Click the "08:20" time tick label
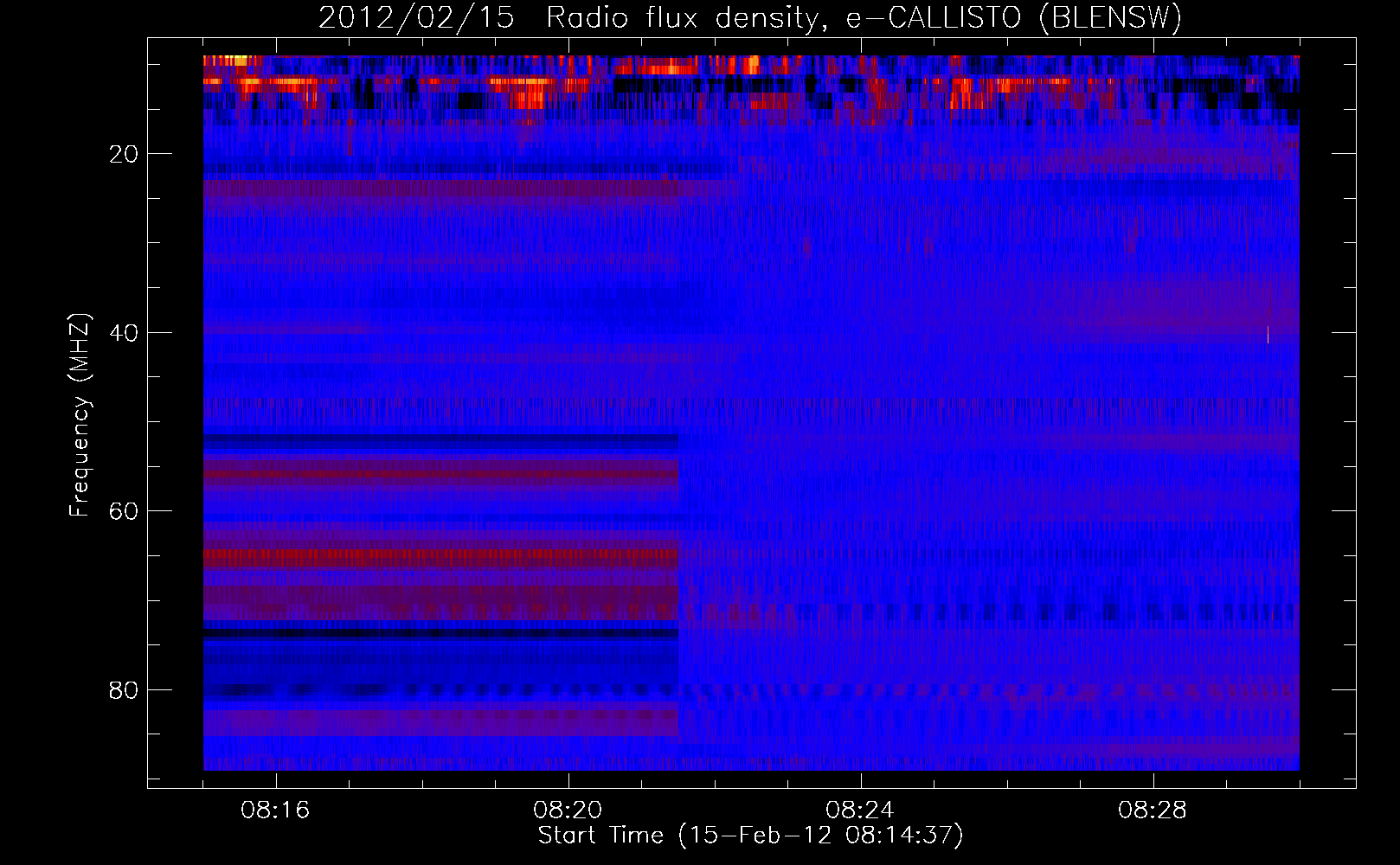Viewport: 1400px width, 865px height. pyautogui.click(x=568, y=811)
